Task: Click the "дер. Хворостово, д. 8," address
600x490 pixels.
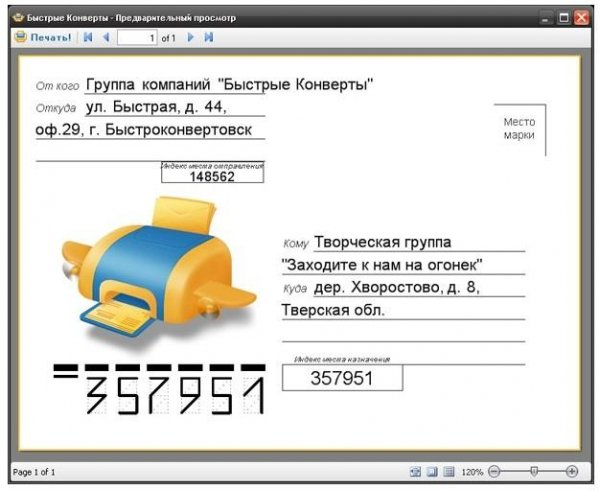Action: 396,287
